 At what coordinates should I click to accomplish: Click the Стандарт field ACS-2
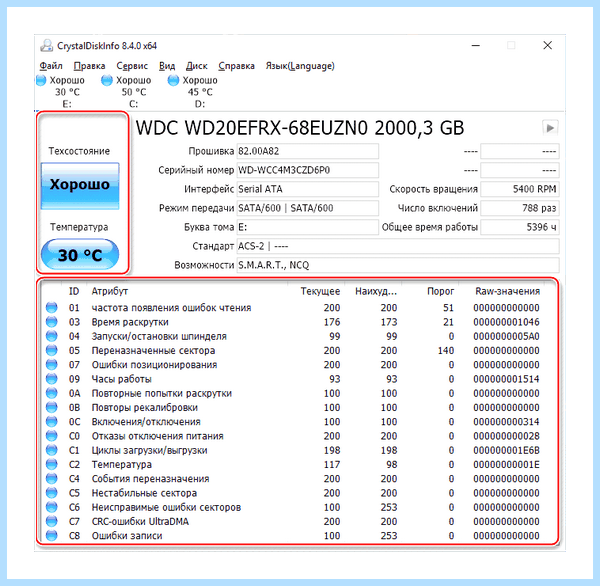click(x=398, y=246)
